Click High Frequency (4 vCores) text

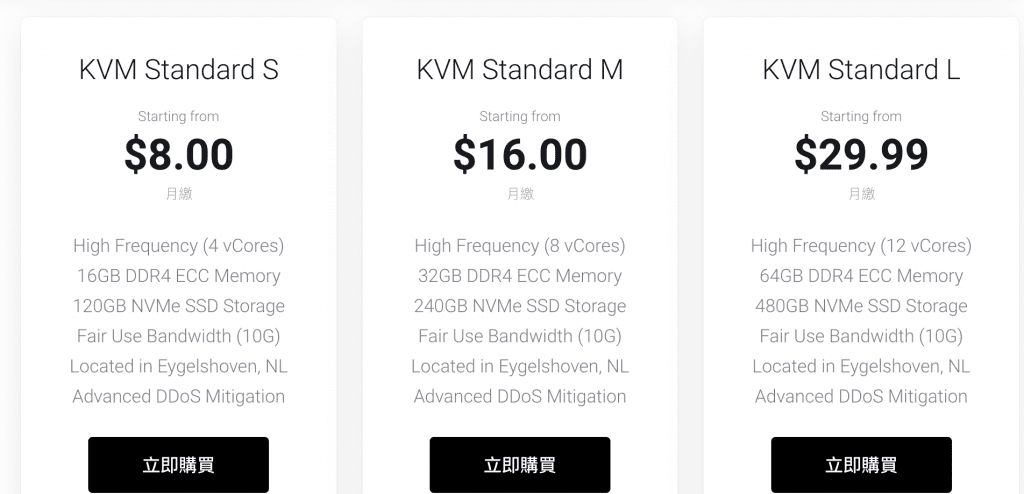179,246
